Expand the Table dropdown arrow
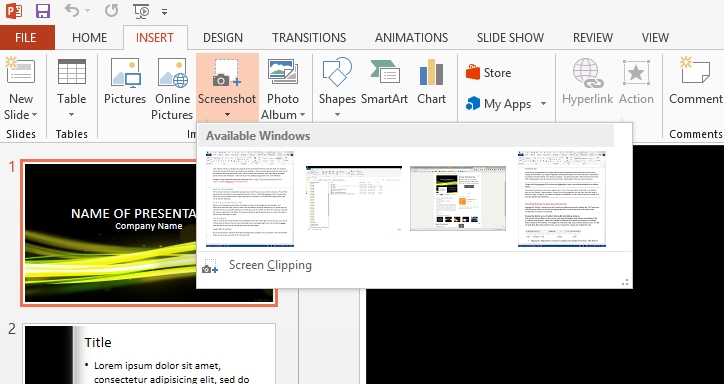Image resolution: width=724 pixels, height=384 pixels. (72, 114)
